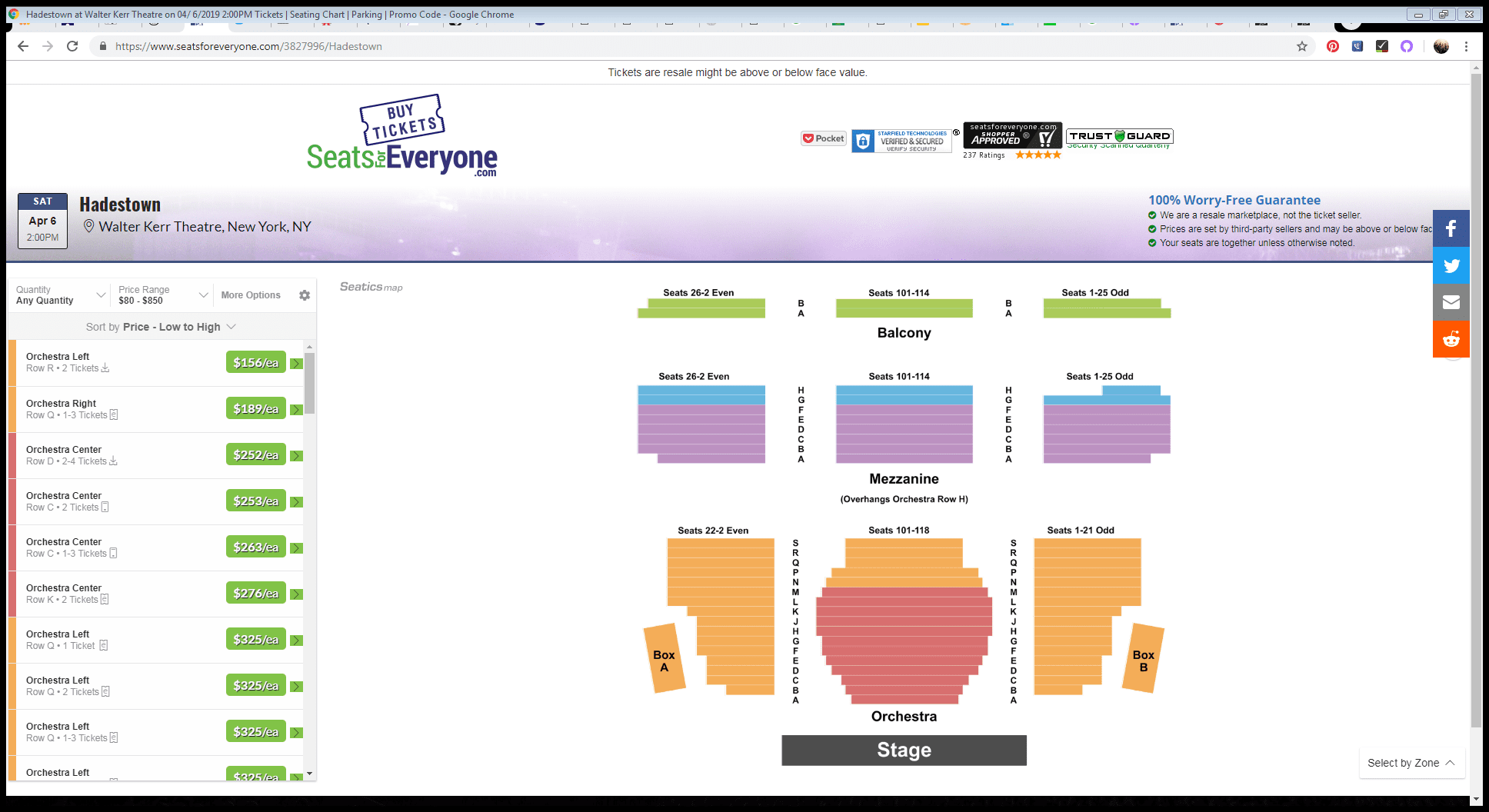Expand the Select by Zone panel
1489x812 pixels.
1411,763
